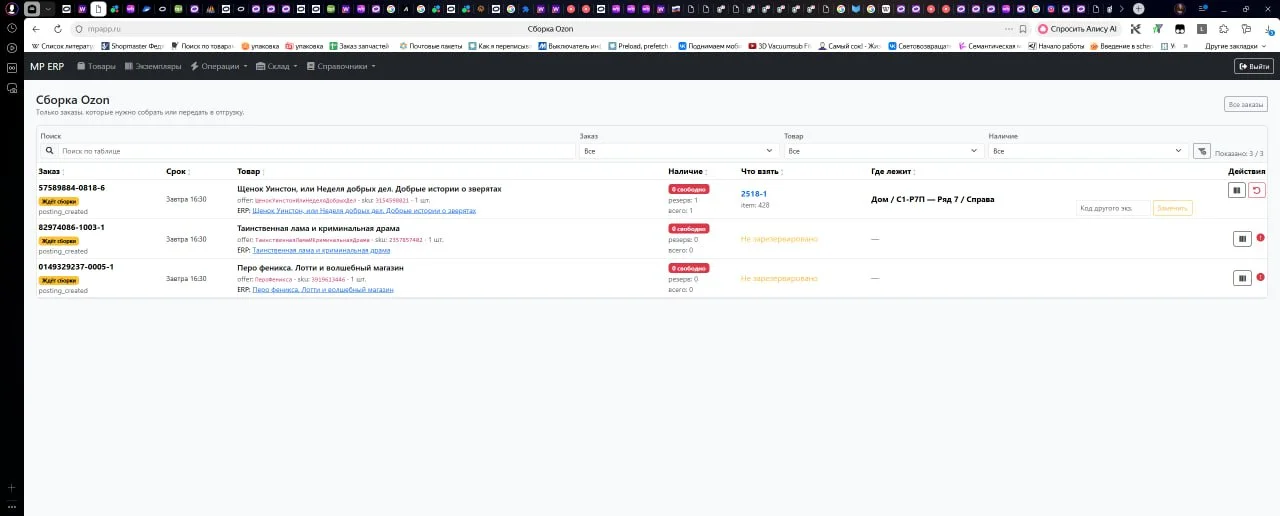
Task: Open ERP link Перо феникса. Лотти и волшебный магазин
Action: [x=323, y=290]
